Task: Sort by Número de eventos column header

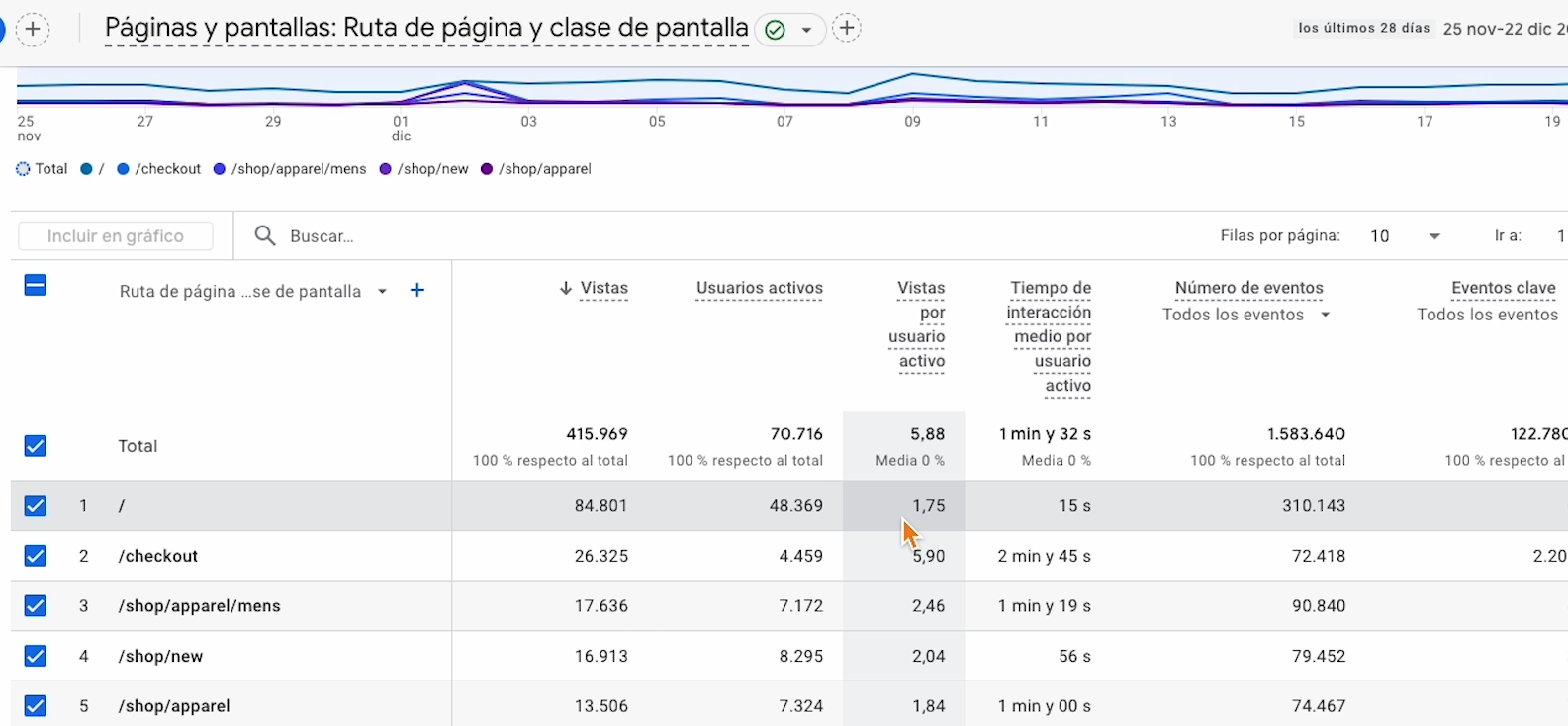Action: (x=1248, y=288)
